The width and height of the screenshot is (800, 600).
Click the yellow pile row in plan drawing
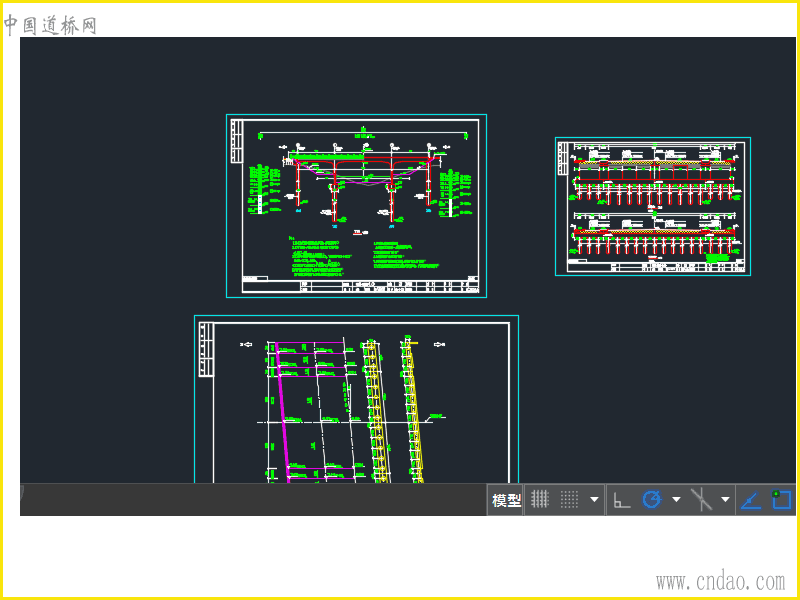point(376,420)
